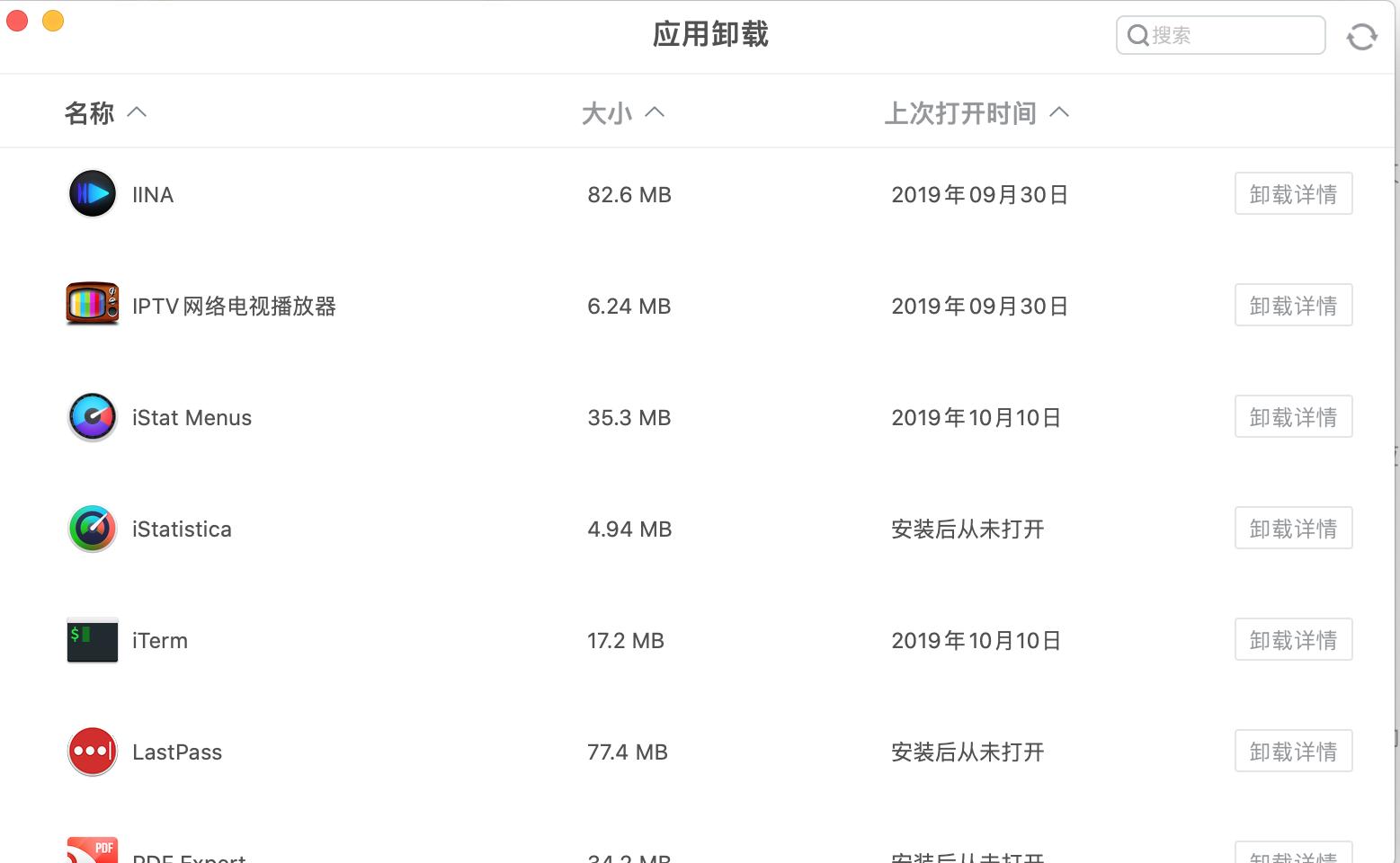Click the IINA application icon
Image resolution: width=1400 pixels, height=863 pixels.
coord(92,193)
